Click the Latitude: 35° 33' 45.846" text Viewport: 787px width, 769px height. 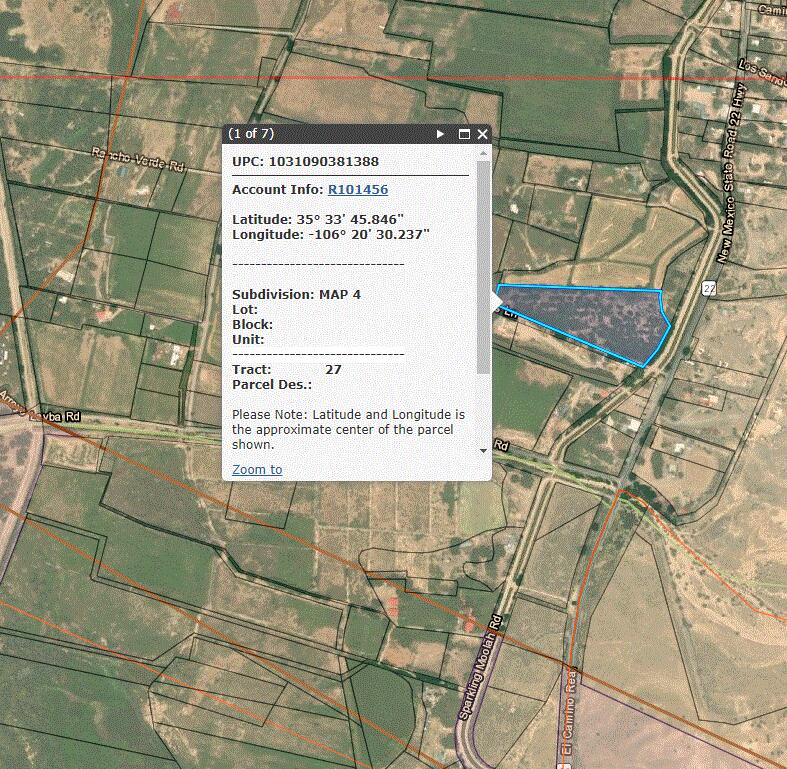coord(318,220)
